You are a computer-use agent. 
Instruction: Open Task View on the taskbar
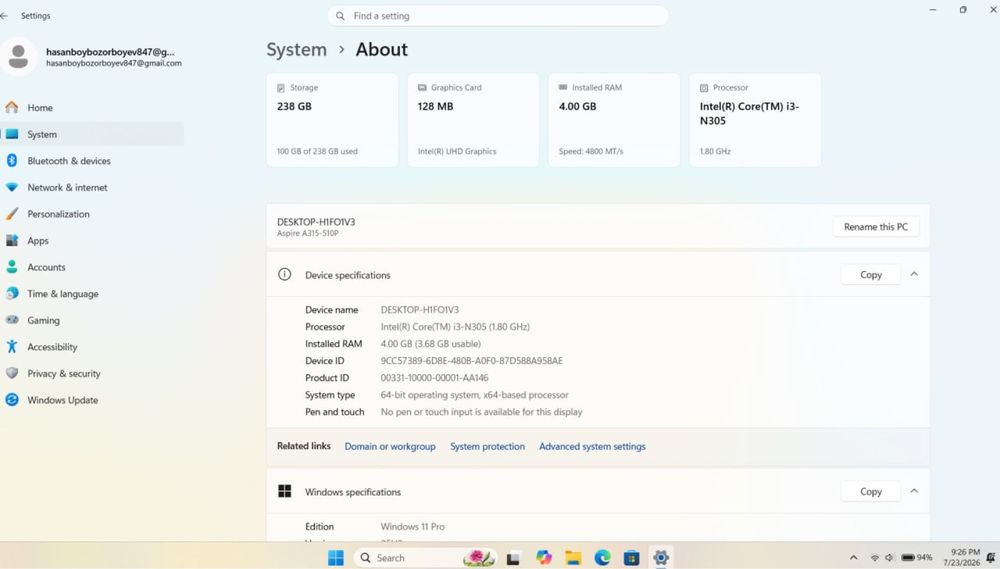click(513, 558)
